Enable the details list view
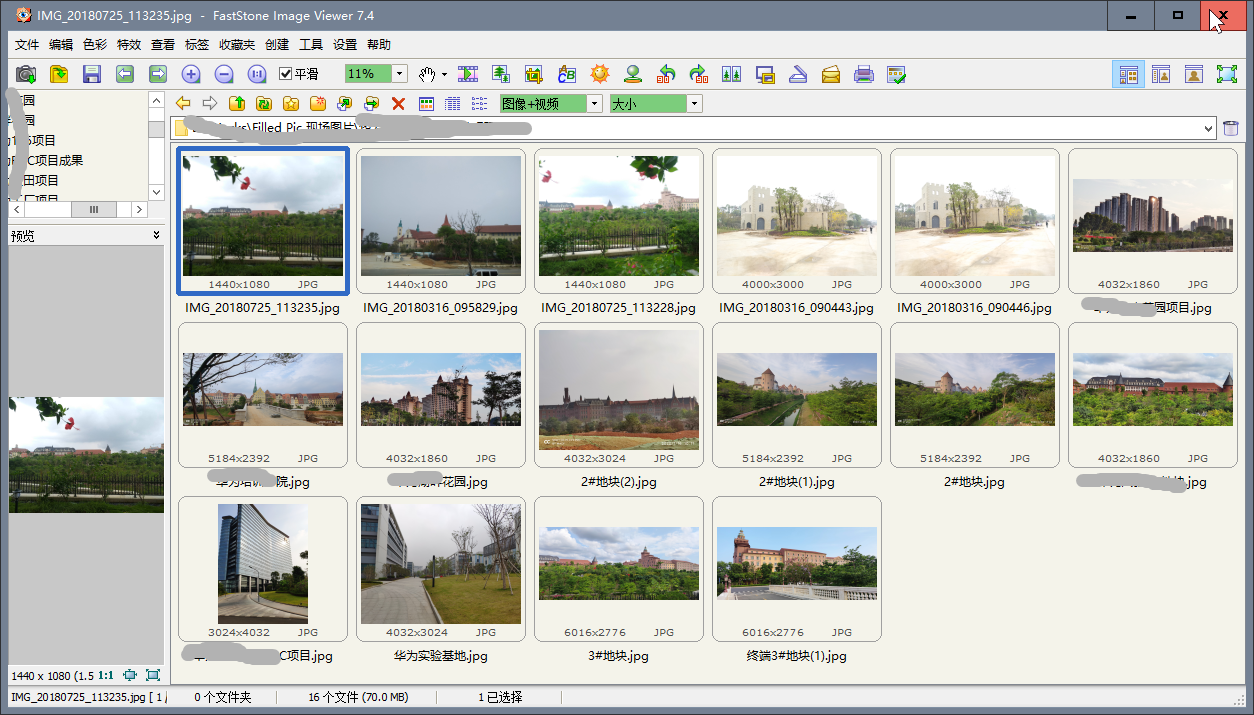1254x715 pixels. coord(452,103)
